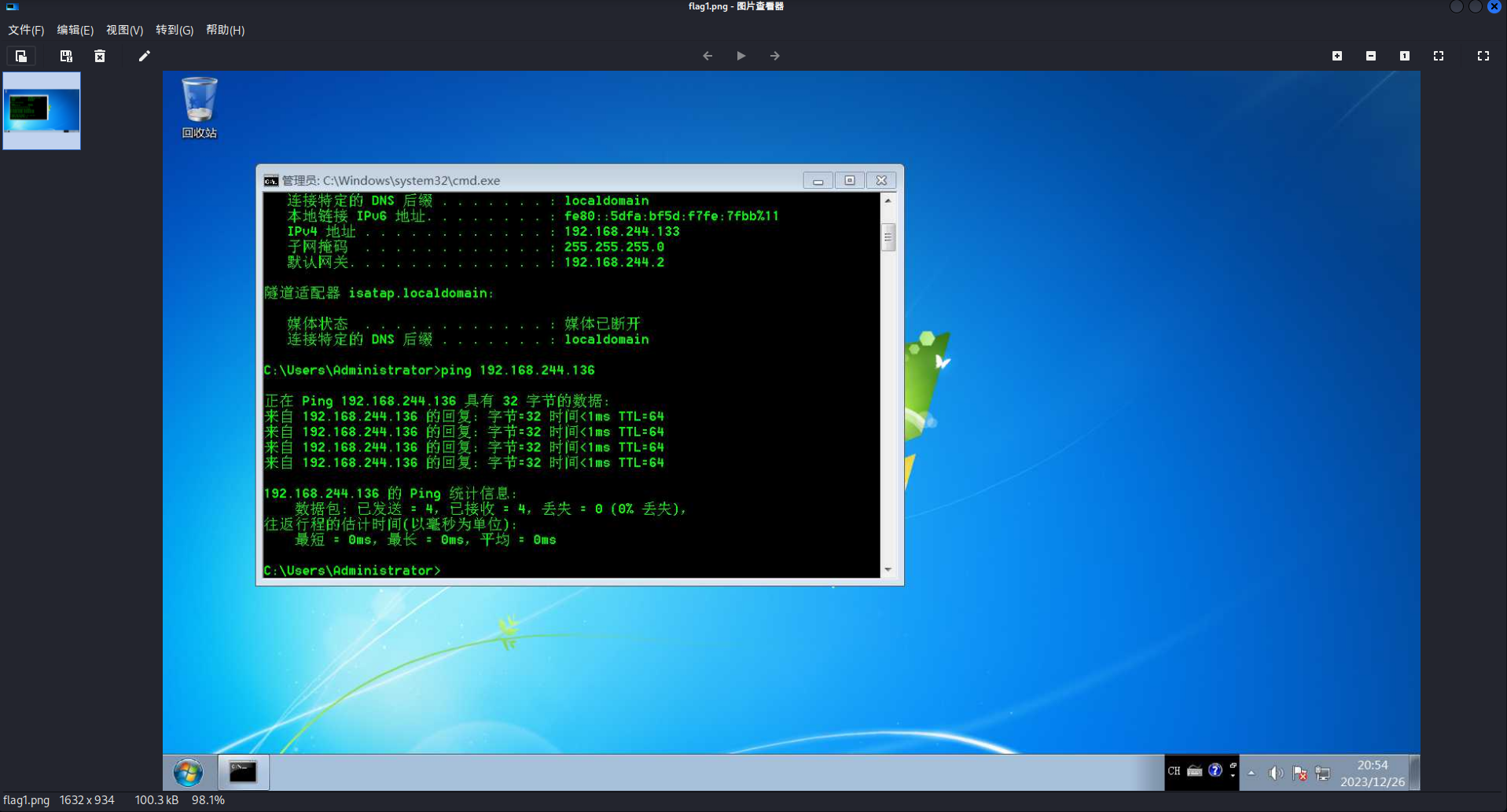This screenshot has width=1507, height=812.
Task: Open the 转到(G) menu
Action: (174, 30)
